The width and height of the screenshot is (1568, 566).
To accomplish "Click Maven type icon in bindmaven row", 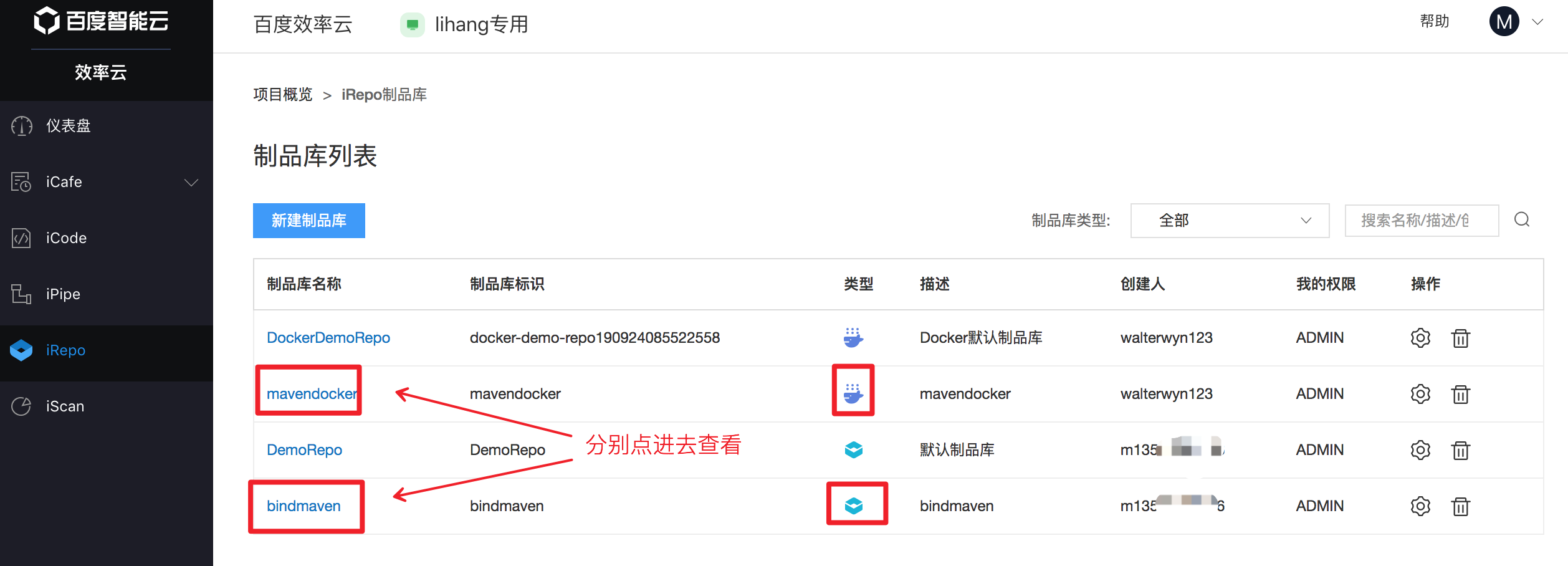I will [853, 506].
